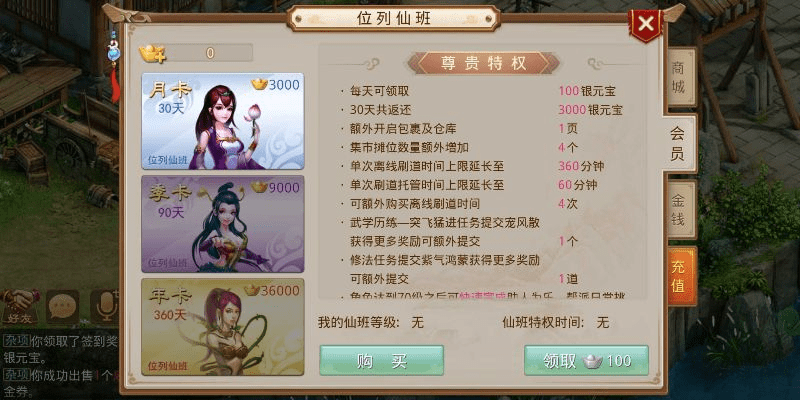Click the gold ingot balance field showing 0
The image size is (800, 400).
point(210,53)
